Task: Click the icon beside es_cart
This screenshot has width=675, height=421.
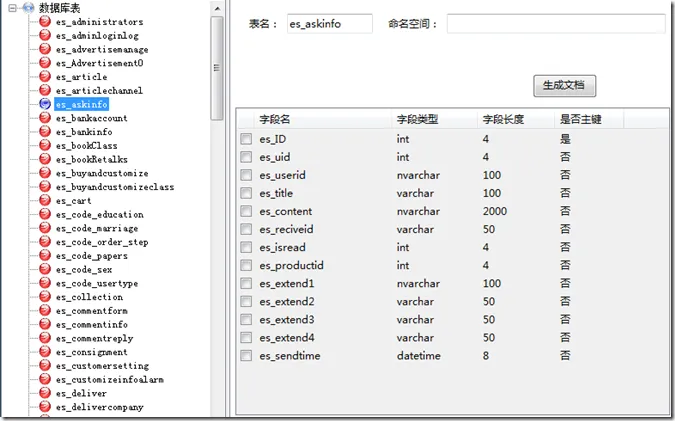Action: [45, 200]
